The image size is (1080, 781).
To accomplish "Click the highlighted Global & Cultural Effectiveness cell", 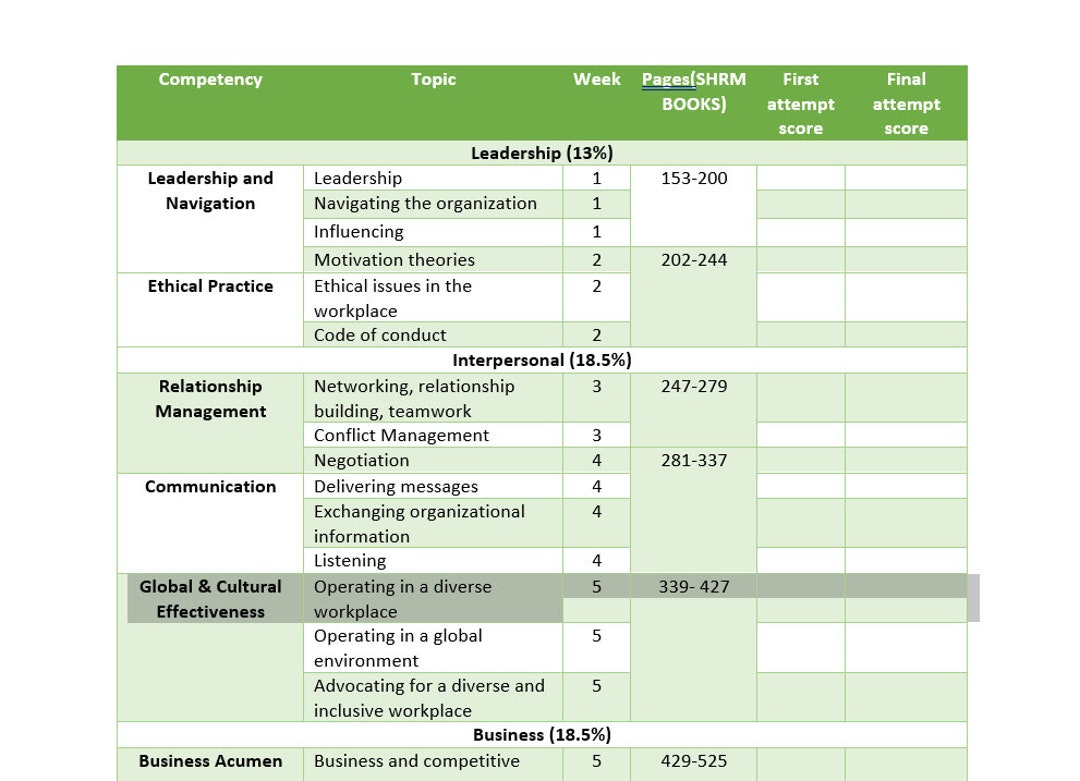I will click(x=209, y=598).
